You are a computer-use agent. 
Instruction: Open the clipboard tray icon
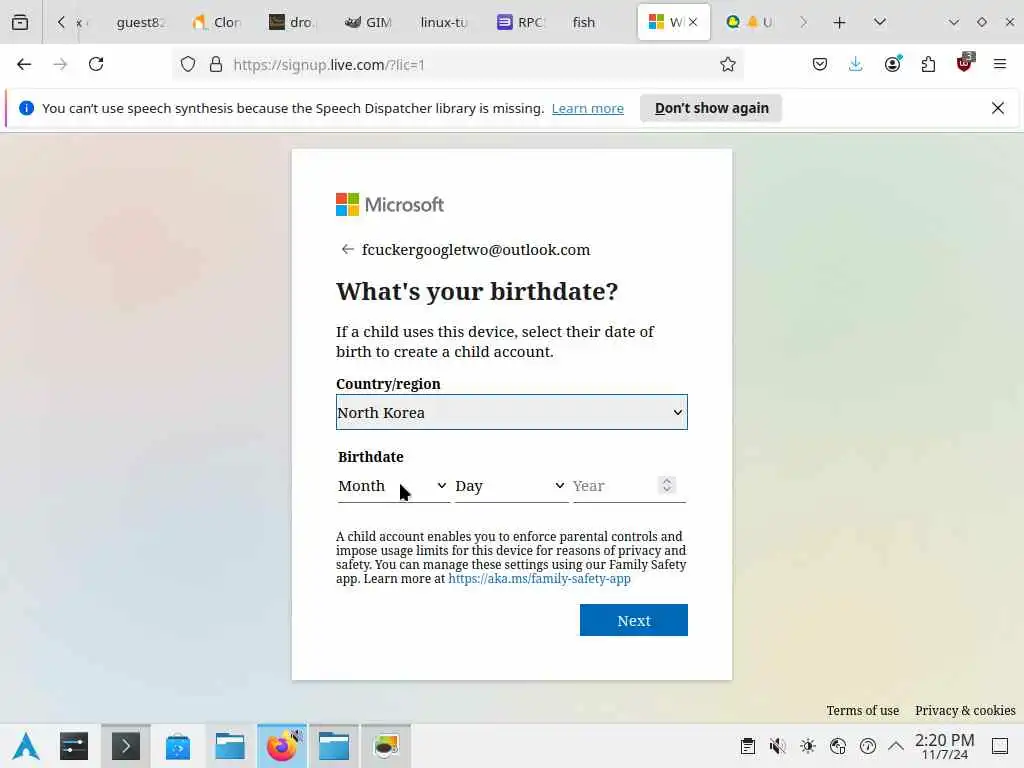[x=748, y=746]
